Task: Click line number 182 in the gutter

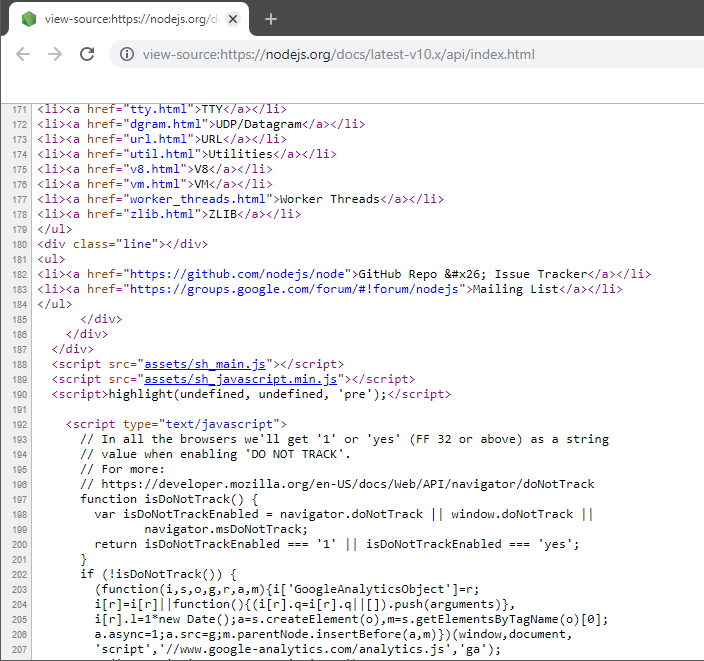Action: 19,274
